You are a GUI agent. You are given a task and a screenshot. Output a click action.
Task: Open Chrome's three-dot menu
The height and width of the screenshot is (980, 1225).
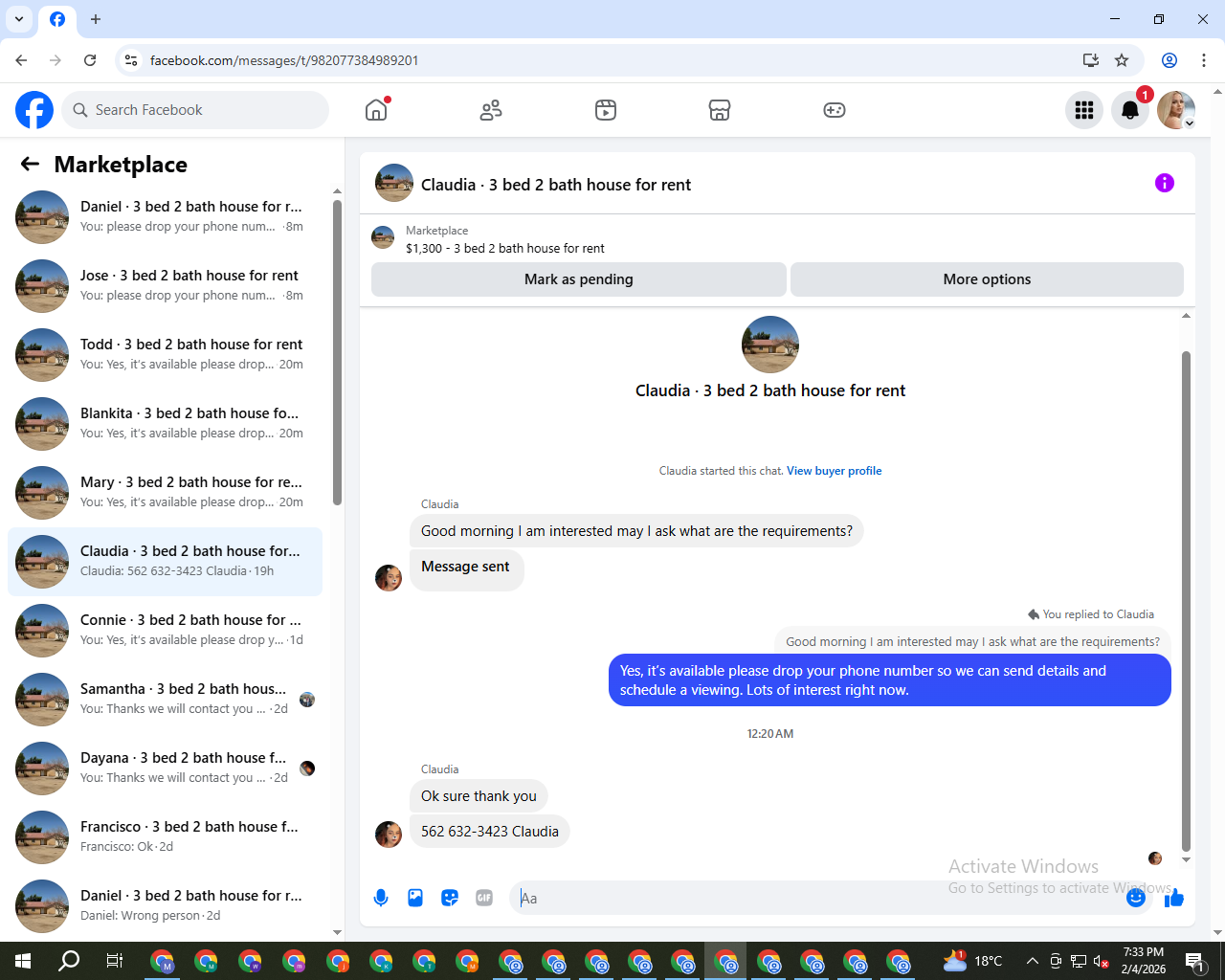tap(1204, 60)
